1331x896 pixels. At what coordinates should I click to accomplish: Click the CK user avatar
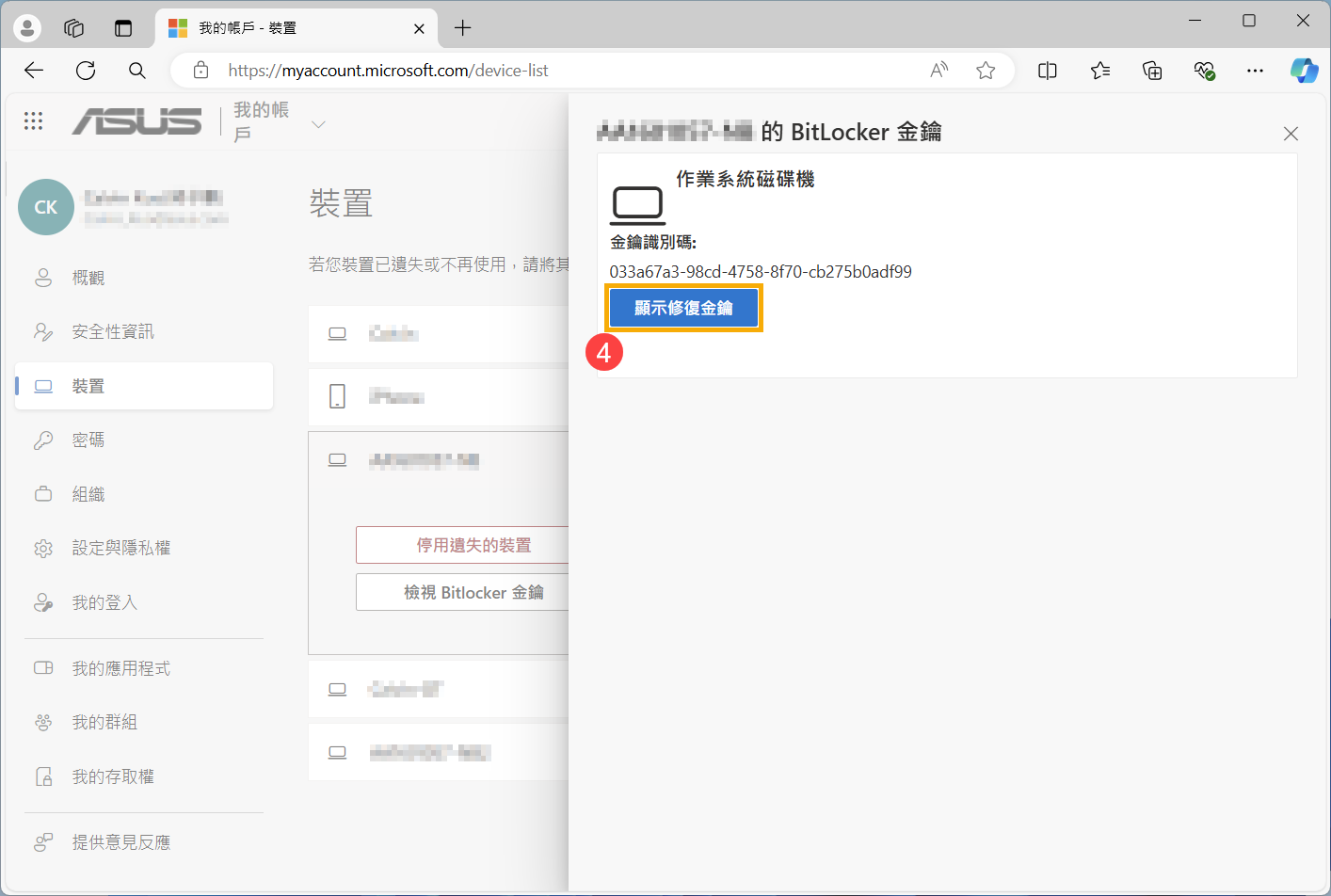pos(46,207)
